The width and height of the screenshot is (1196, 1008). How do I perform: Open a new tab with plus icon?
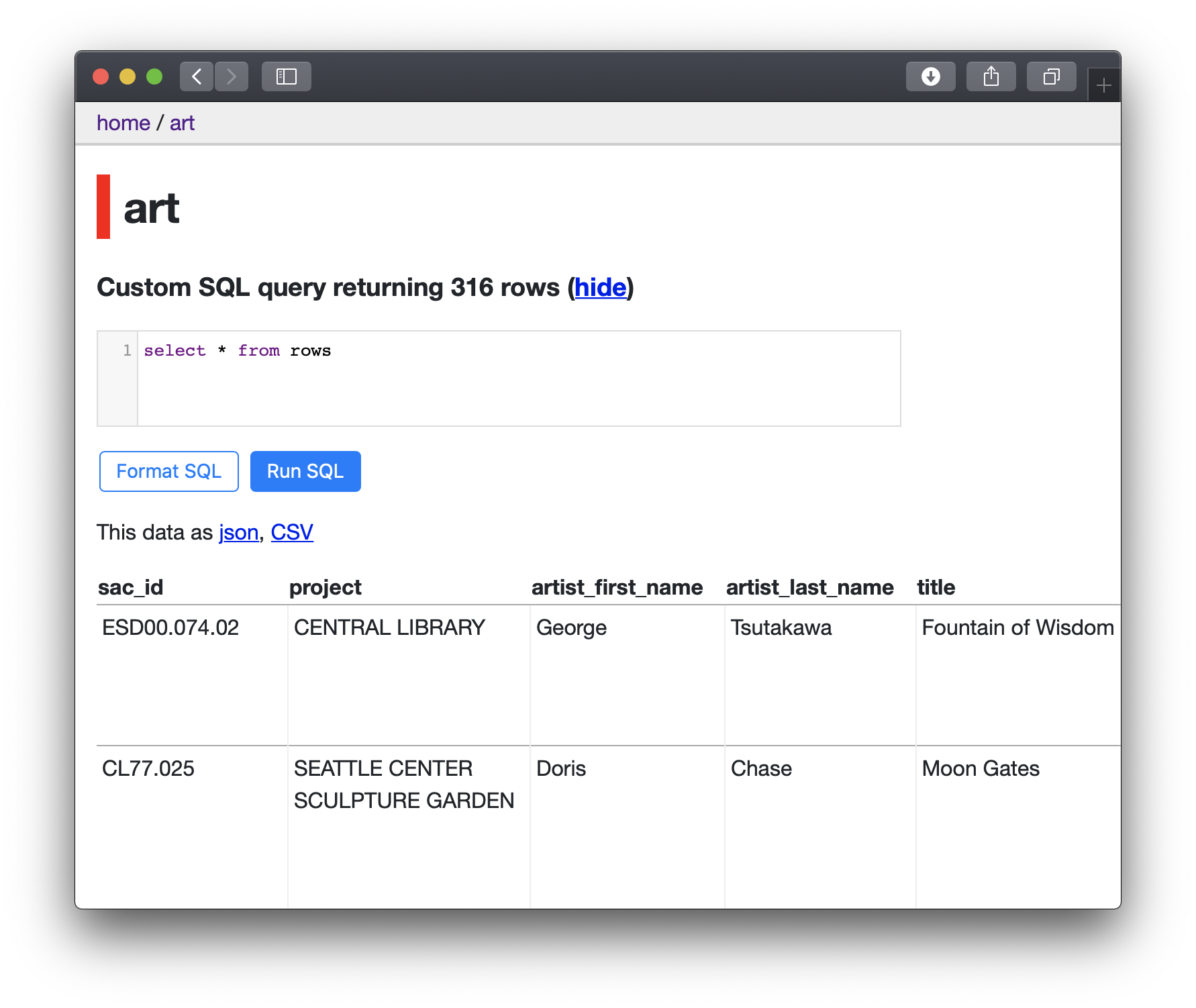pyautogui.click(x=1103, y=86)
